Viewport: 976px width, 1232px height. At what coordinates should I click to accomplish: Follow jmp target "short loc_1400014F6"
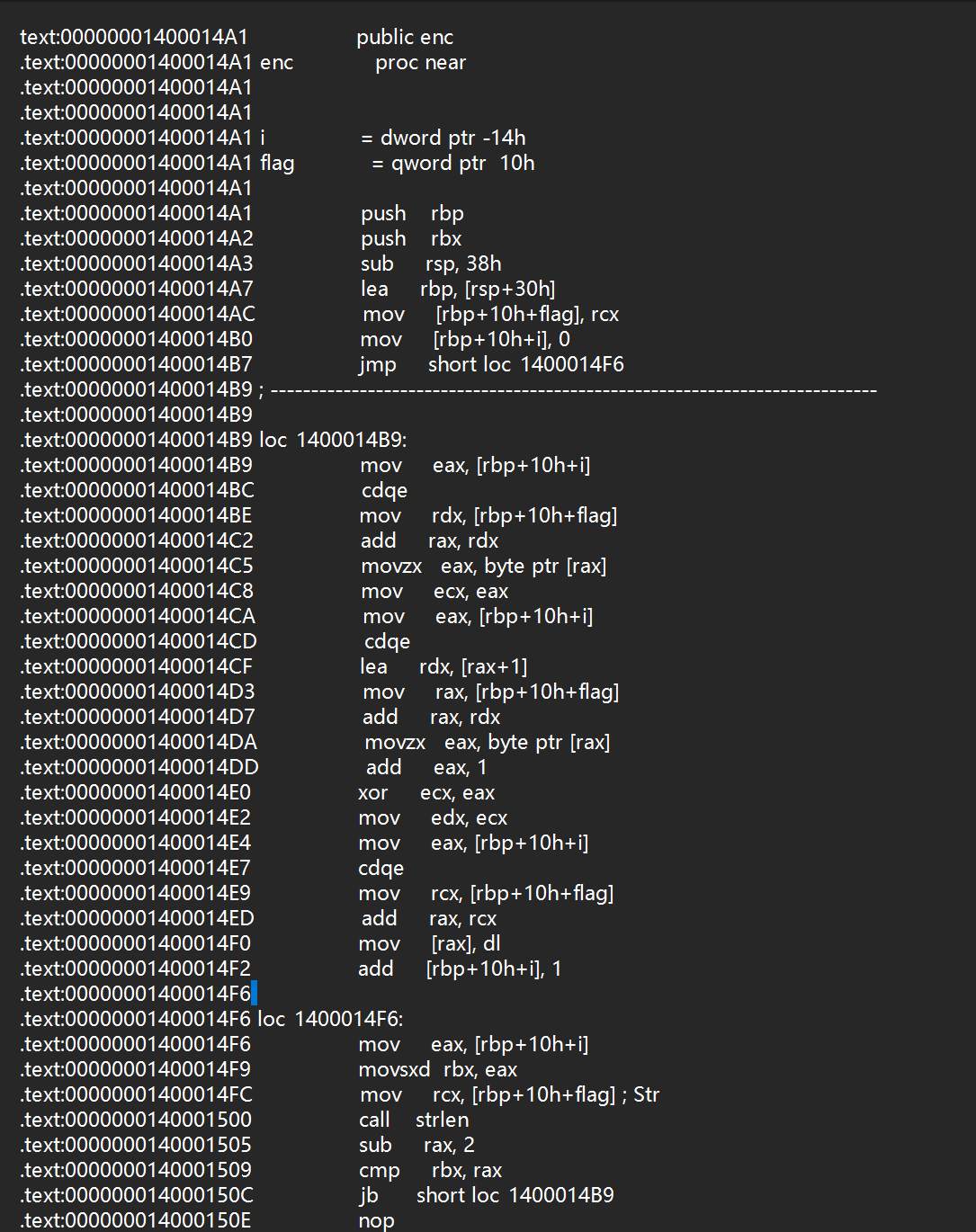(x=525, y=365)
